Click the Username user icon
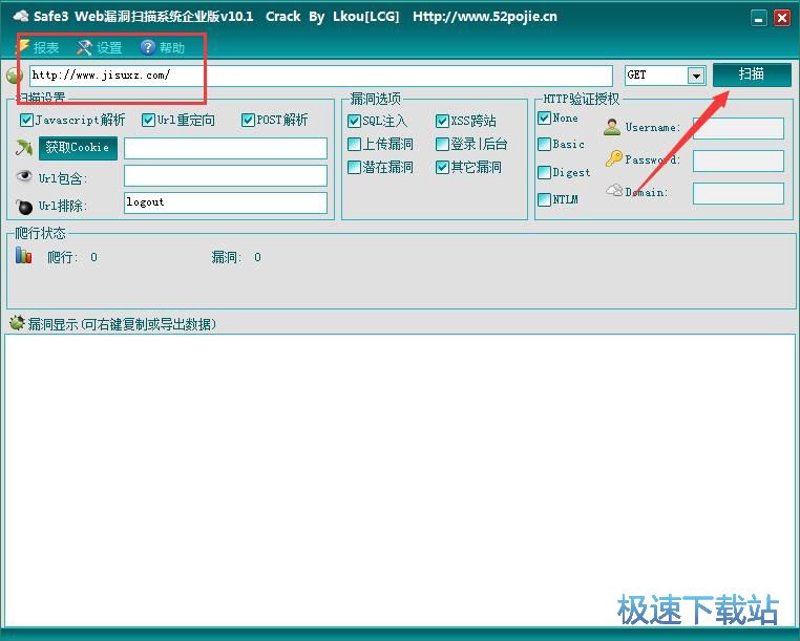 point(612,127)
